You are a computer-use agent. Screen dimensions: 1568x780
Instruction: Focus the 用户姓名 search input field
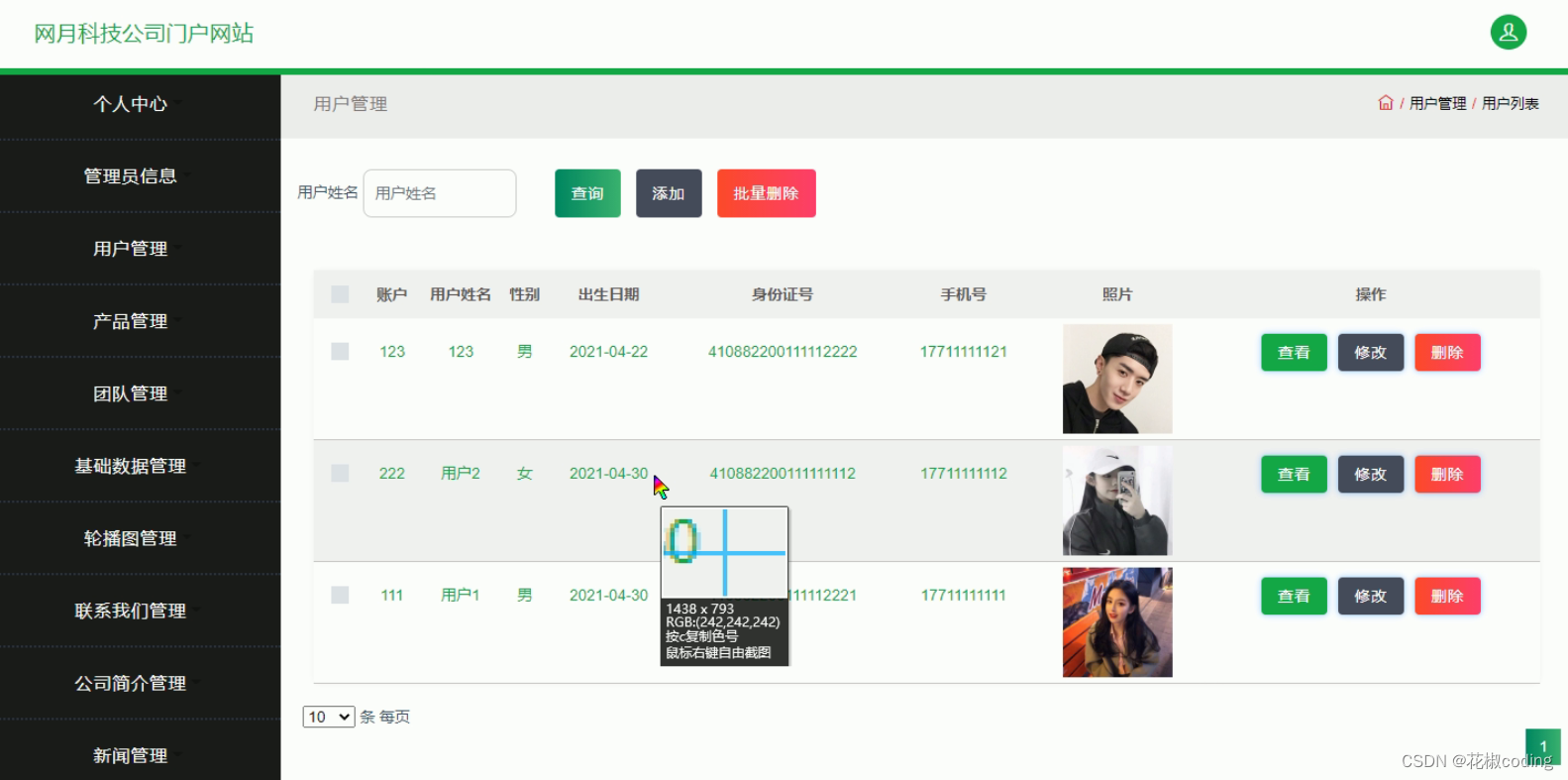pos(440,193)
